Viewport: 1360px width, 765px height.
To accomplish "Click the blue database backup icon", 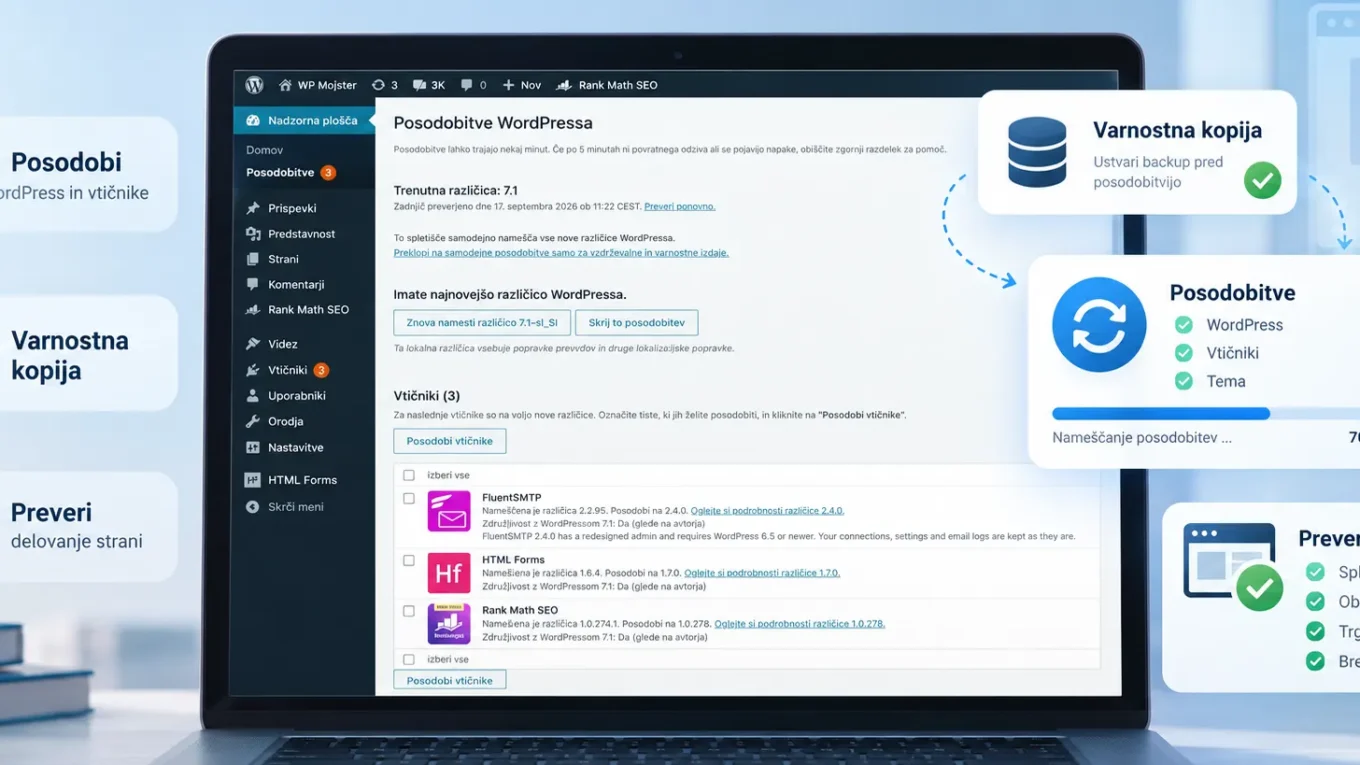I will coord(1037,152).
